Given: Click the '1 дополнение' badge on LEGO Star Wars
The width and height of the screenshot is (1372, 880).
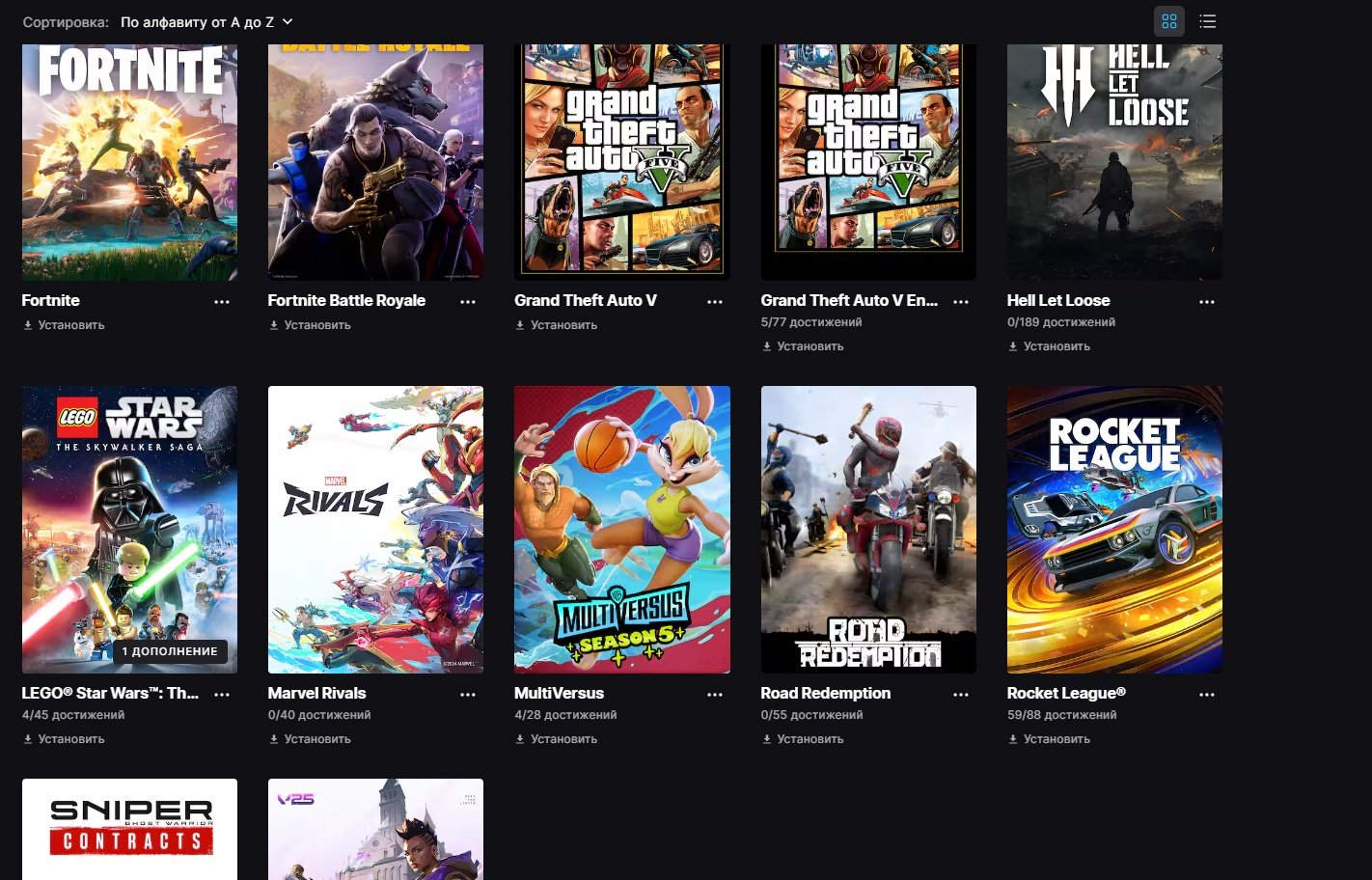Looking at the screenshot, I should (x=170, y=651).
